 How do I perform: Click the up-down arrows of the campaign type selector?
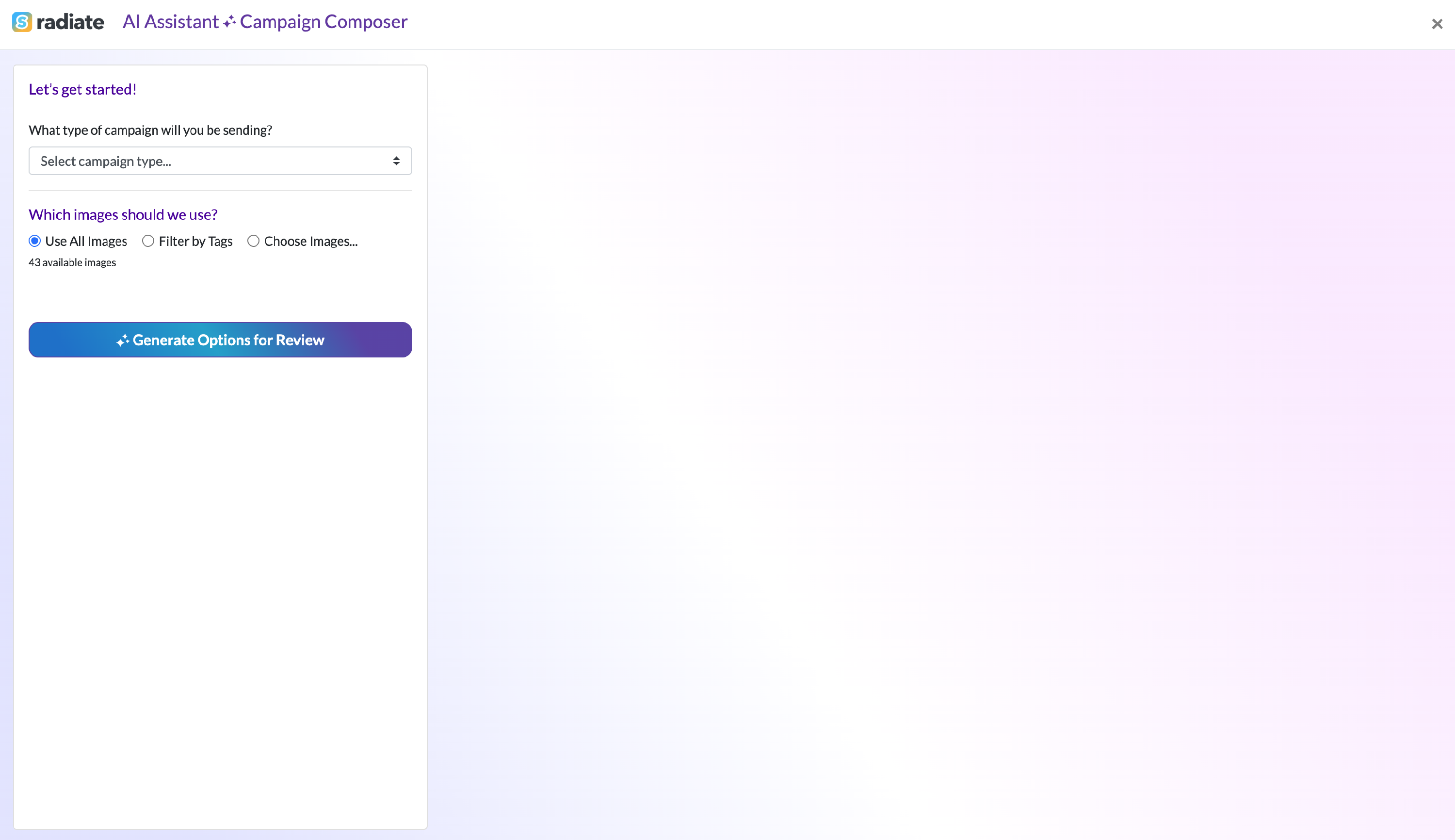point(396,161)
